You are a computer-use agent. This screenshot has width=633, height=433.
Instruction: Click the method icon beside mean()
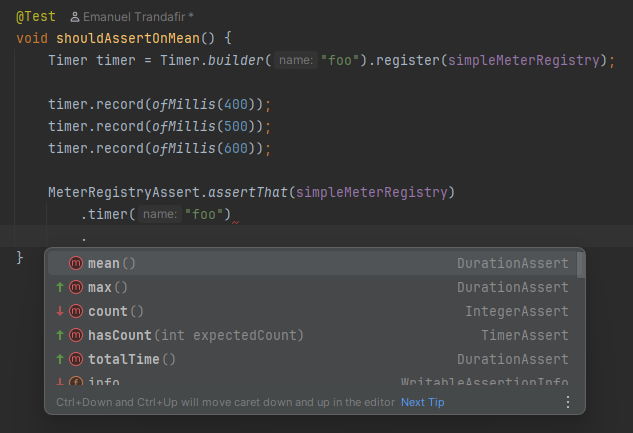click(x=76, y=264)
